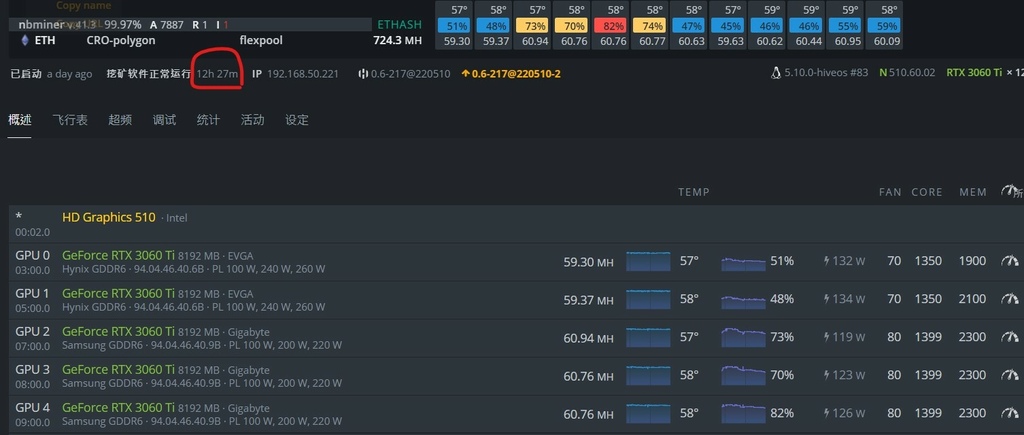The width and height of the screenshot is (1024, 435).
Task: Click the accepted shares count A 7887
Action: point(167,25)
